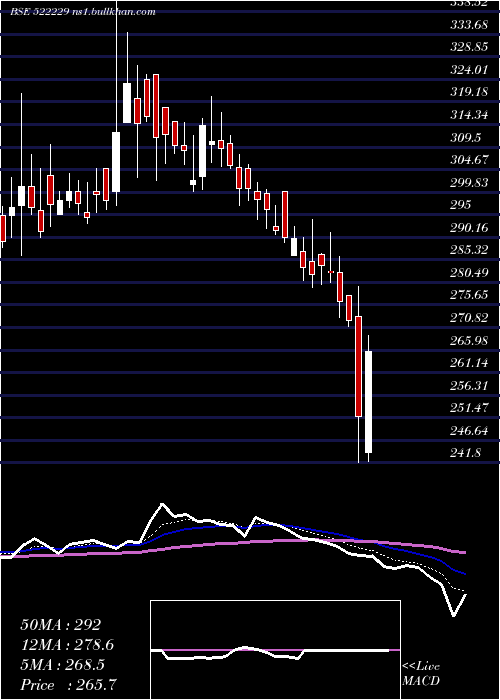Click the Live MACD label
This screenshot has height=700, width=500.
421,674
